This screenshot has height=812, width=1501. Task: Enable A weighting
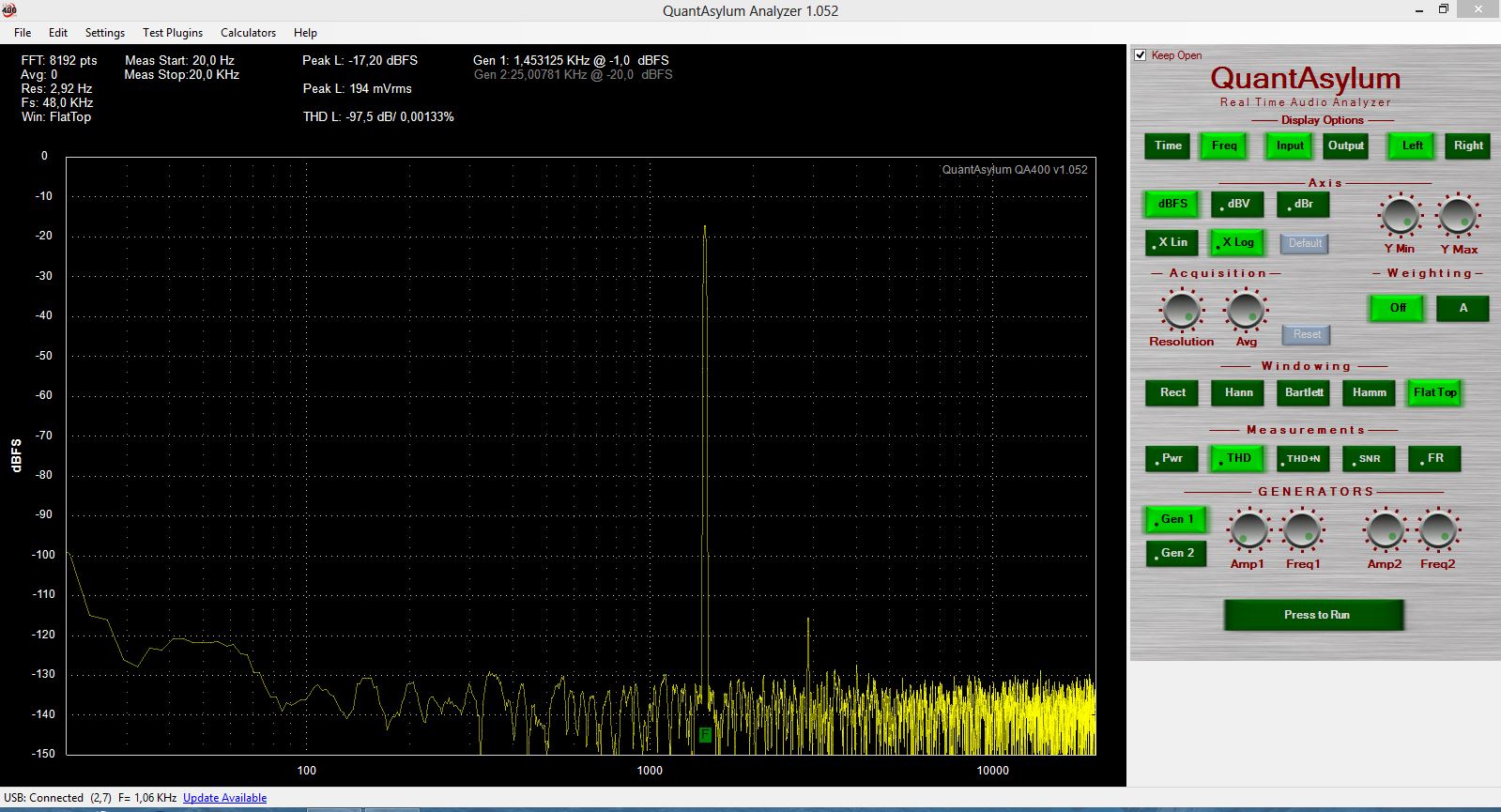[x=1463, y=308]
